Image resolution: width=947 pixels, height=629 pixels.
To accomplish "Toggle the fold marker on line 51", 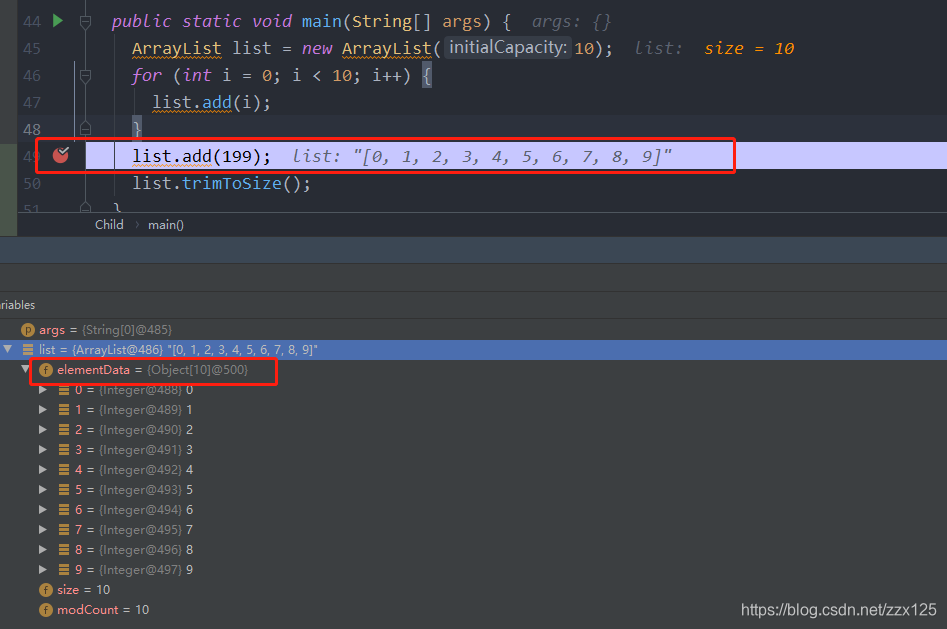I will click(85, 208).
